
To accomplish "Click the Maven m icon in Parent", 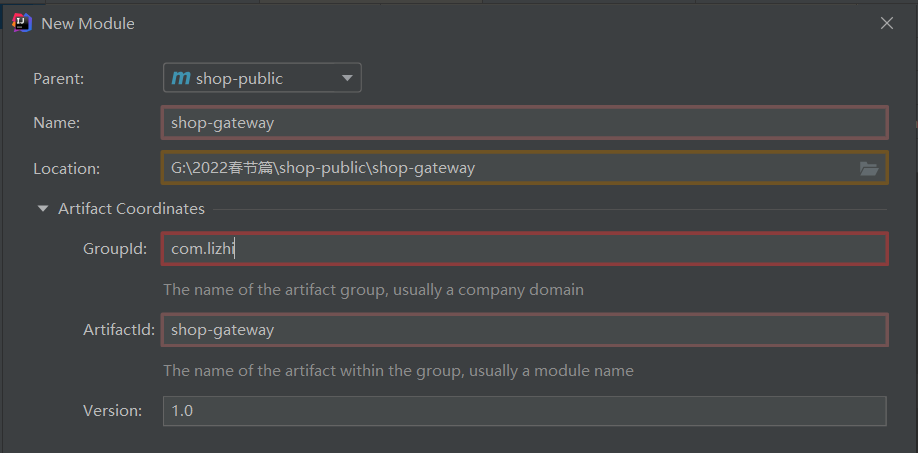I will point(180,78).
